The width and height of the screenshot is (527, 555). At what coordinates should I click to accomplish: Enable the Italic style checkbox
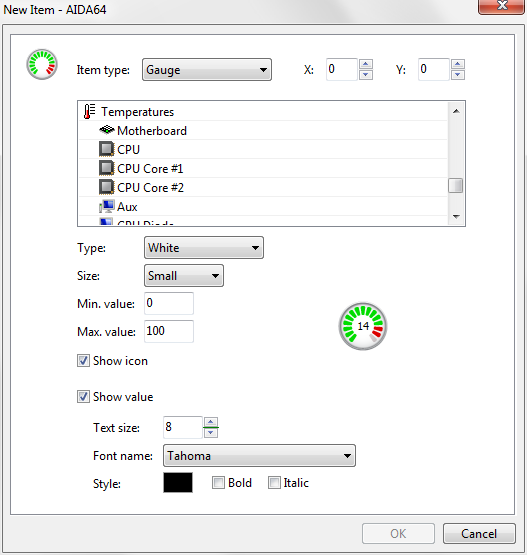coord(274,482)
